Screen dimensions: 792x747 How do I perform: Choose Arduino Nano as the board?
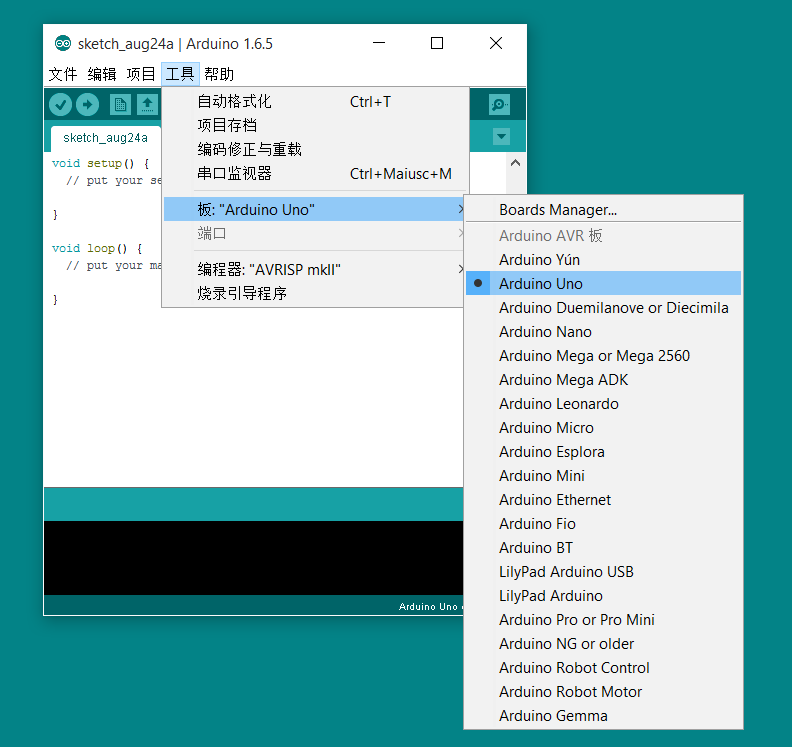545,332
